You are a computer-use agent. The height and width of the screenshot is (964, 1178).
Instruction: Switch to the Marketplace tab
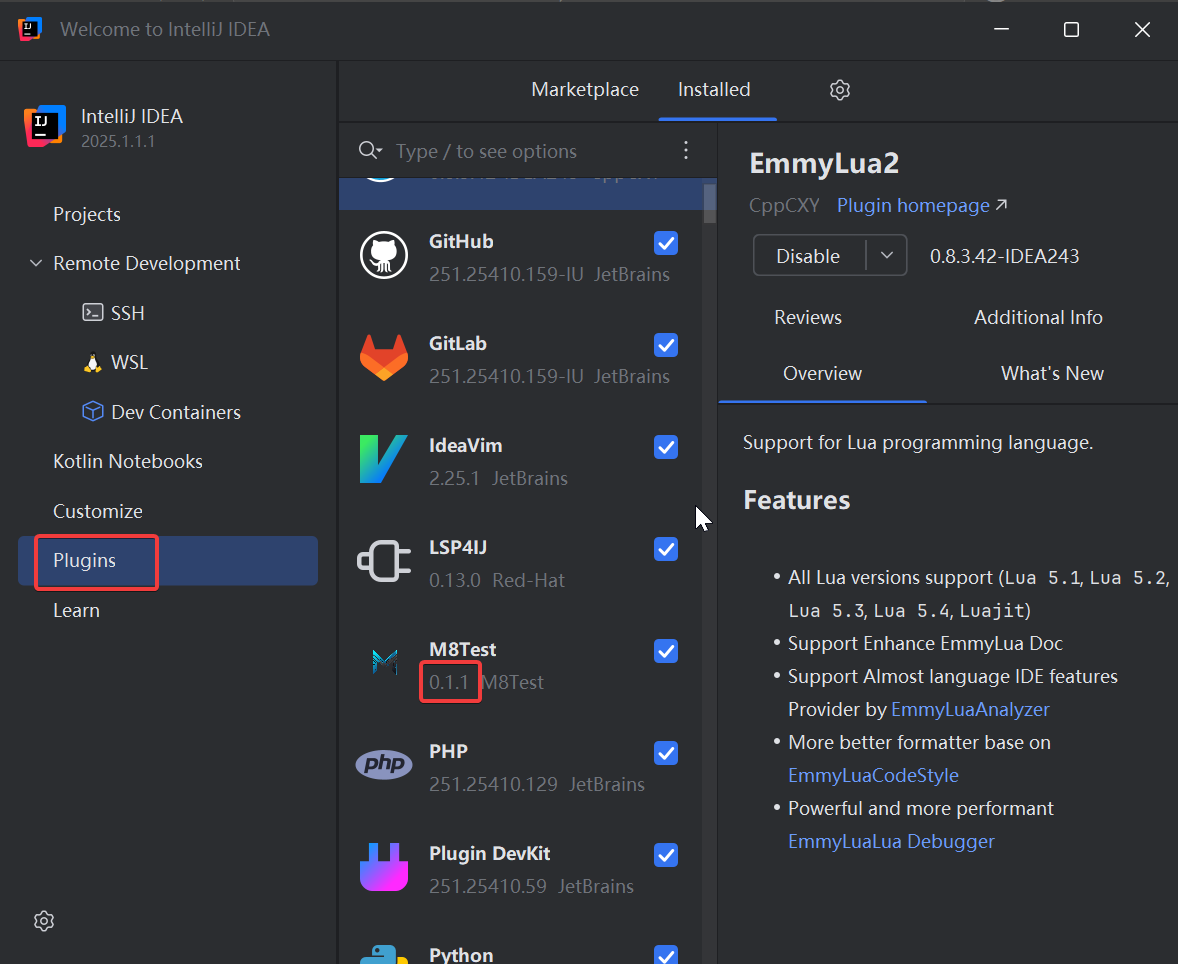click(585, 90)
